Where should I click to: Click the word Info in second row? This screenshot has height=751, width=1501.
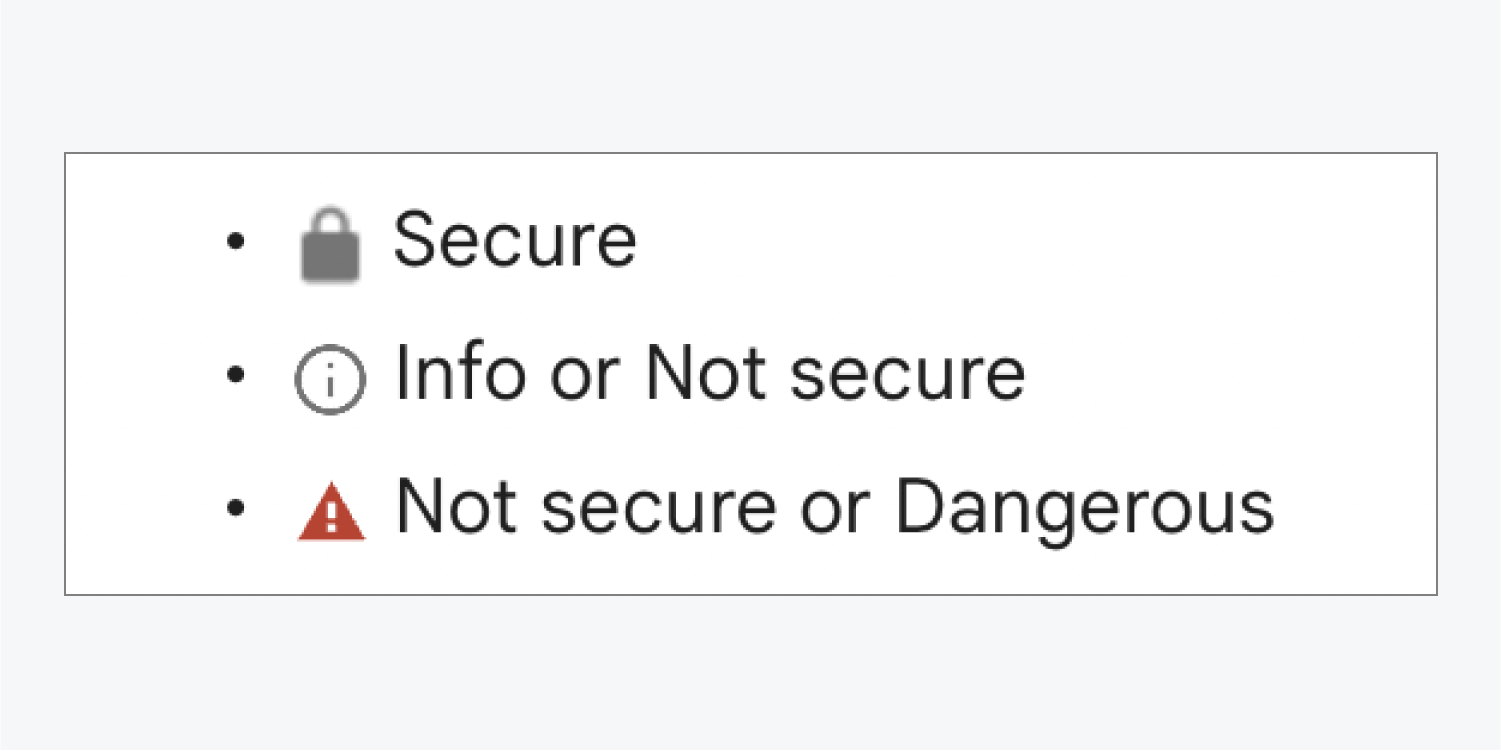(x=458, y=374)
